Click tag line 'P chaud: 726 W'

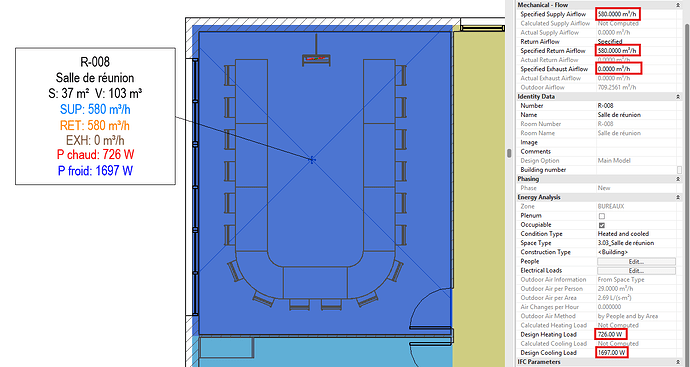click(x=95, y=154)
